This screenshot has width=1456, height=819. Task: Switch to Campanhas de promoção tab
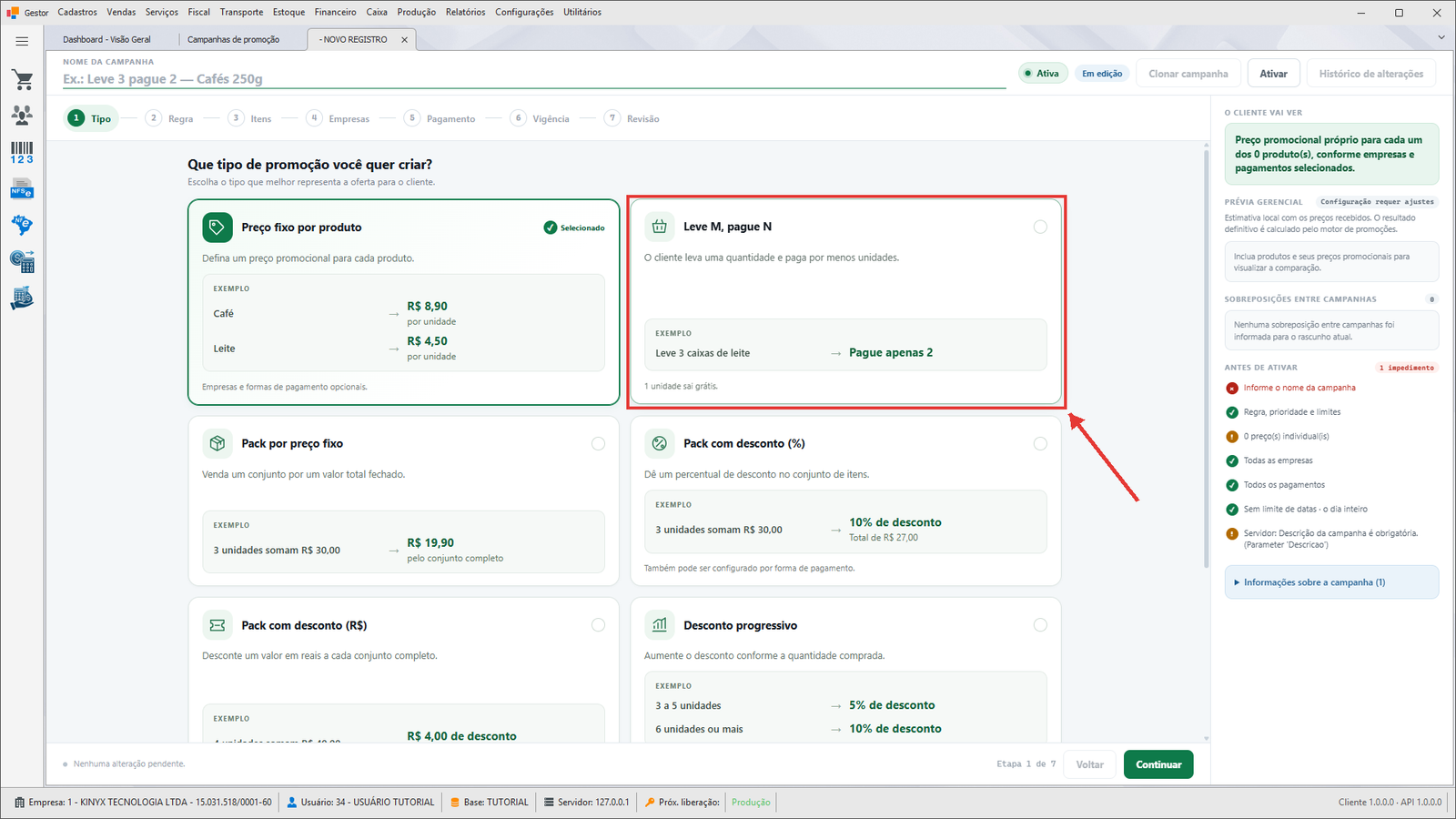pyautogui.click(x=234, y=39)
